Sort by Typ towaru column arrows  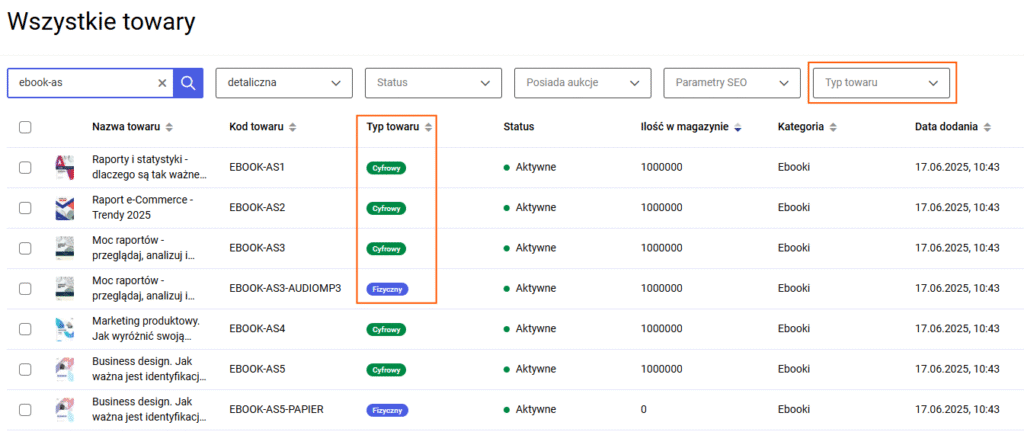pyautogui.click(x=428, y=127)
